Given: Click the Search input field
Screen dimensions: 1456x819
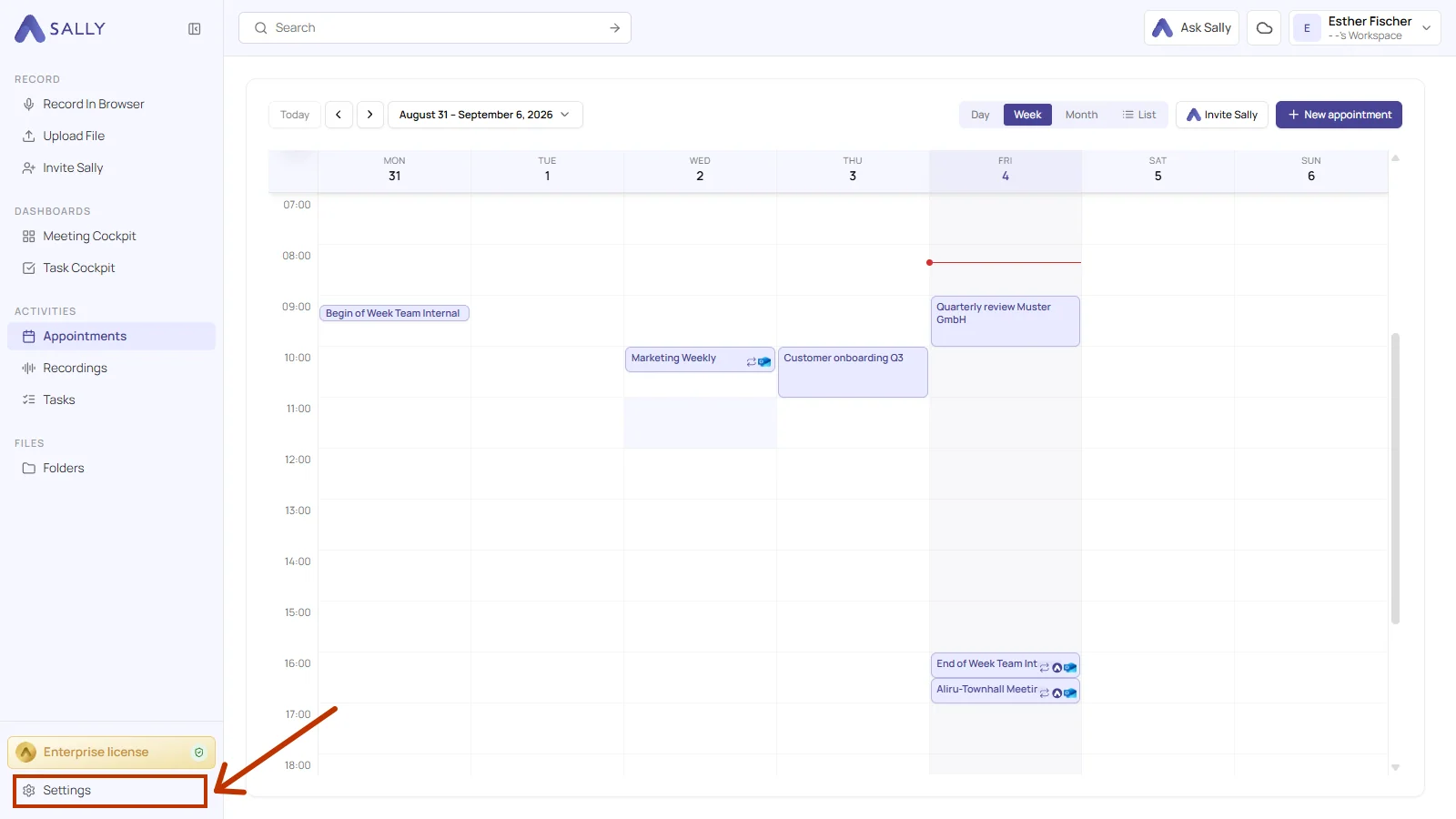Looking at the screenshot, I should pos(435,28).
